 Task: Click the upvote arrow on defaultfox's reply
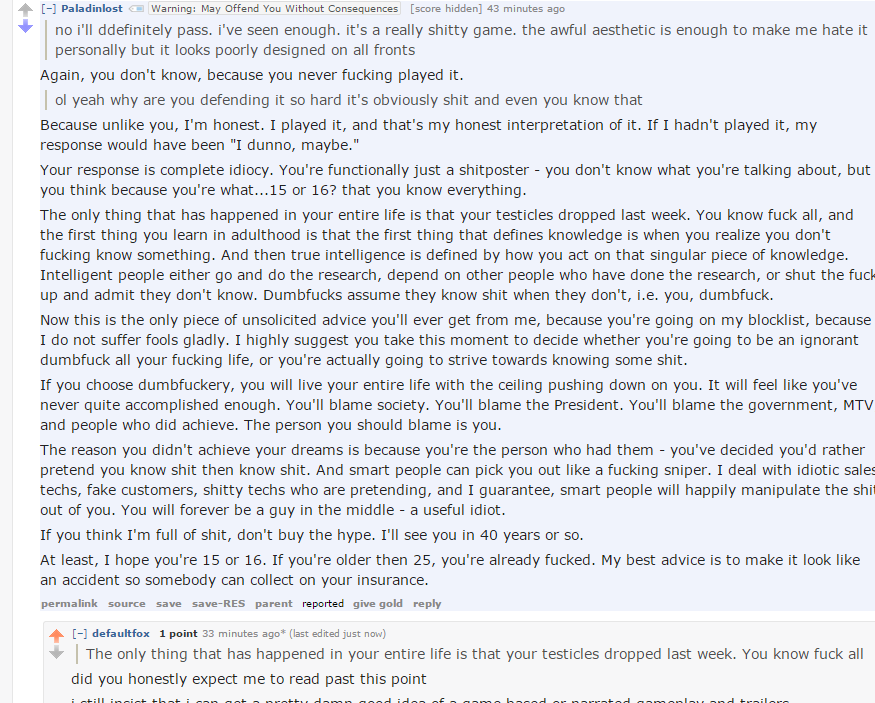pos(57,636)
